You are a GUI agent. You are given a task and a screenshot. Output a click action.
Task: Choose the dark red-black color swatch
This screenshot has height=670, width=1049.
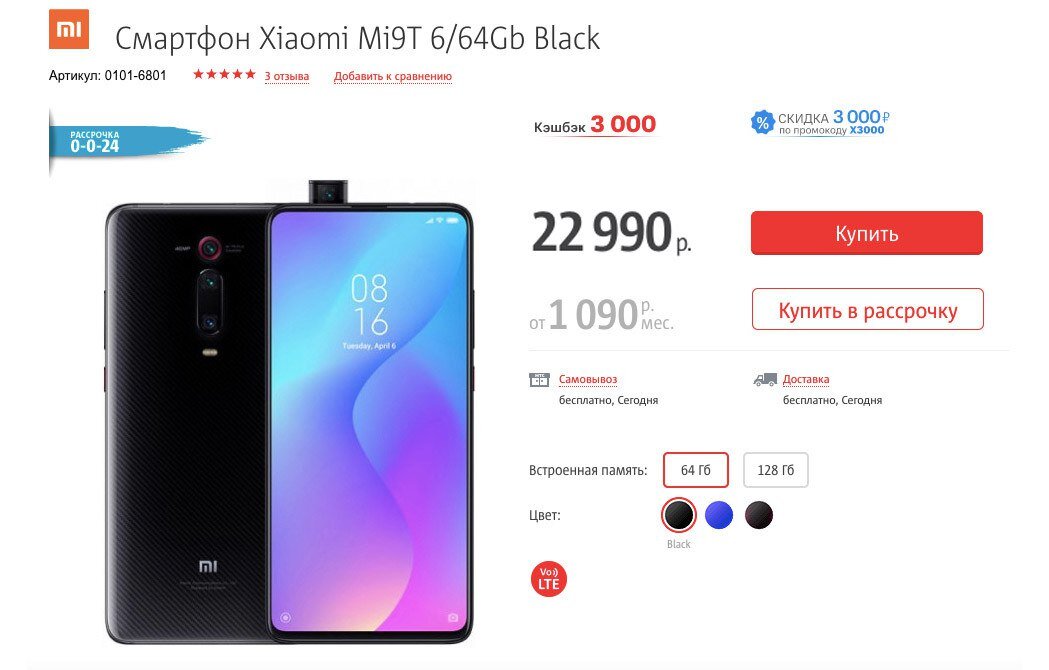(x=759, y=515)
